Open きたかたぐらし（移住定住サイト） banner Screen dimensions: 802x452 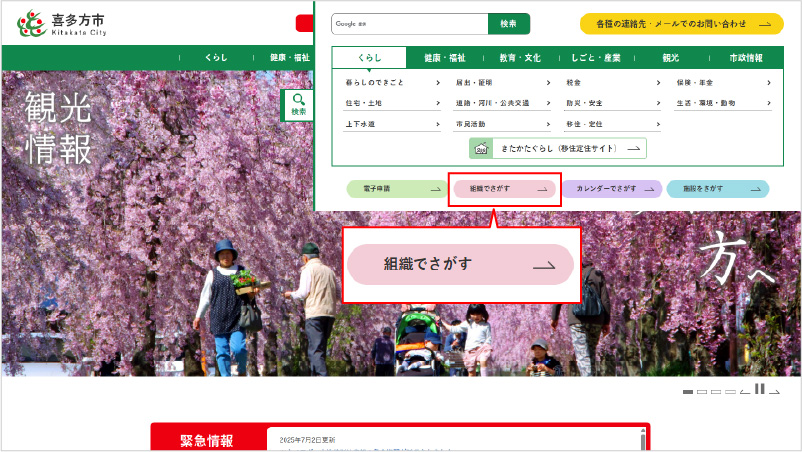pos(558,148)
